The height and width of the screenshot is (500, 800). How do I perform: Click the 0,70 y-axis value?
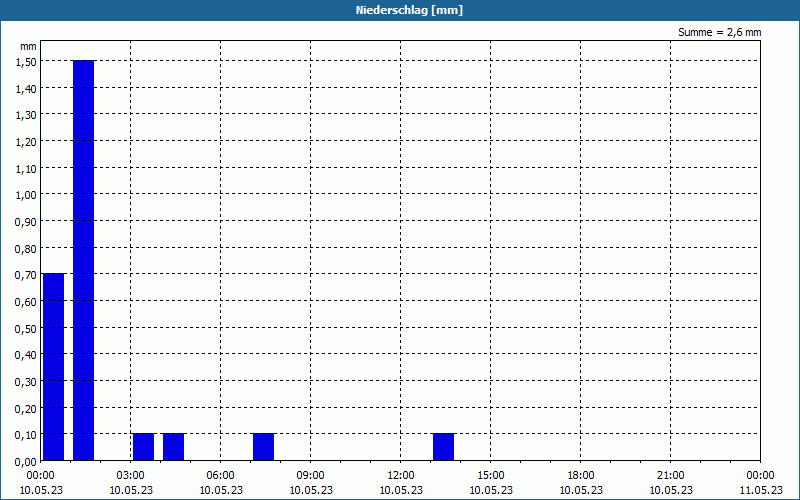[x=26, y=275]
